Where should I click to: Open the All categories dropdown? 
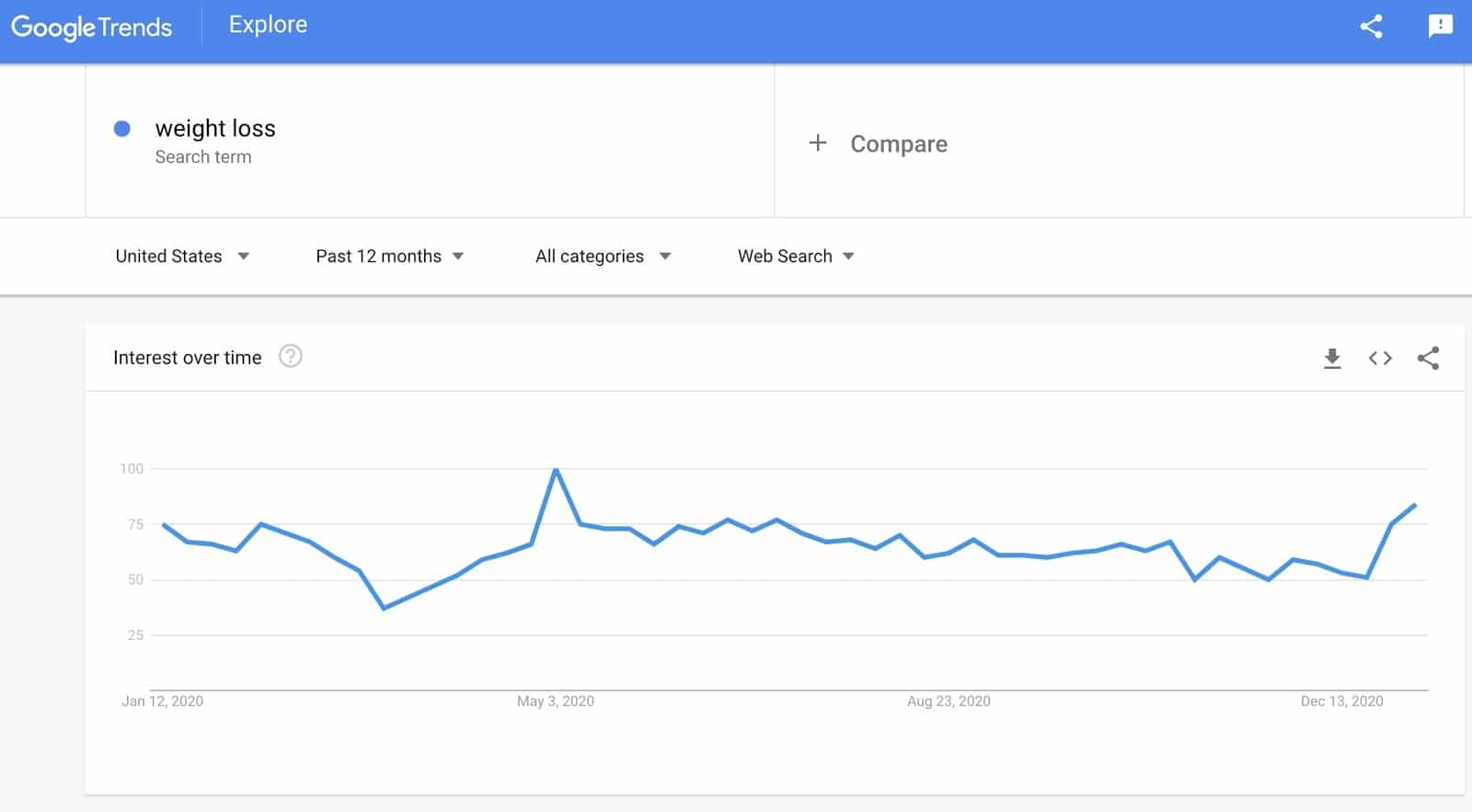coord(603,256)
